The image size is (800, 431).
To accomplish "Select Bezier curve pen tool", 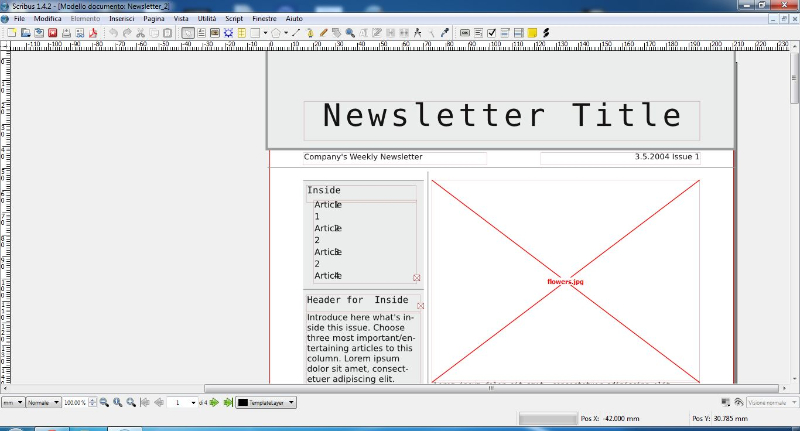I will pos(310,33).
